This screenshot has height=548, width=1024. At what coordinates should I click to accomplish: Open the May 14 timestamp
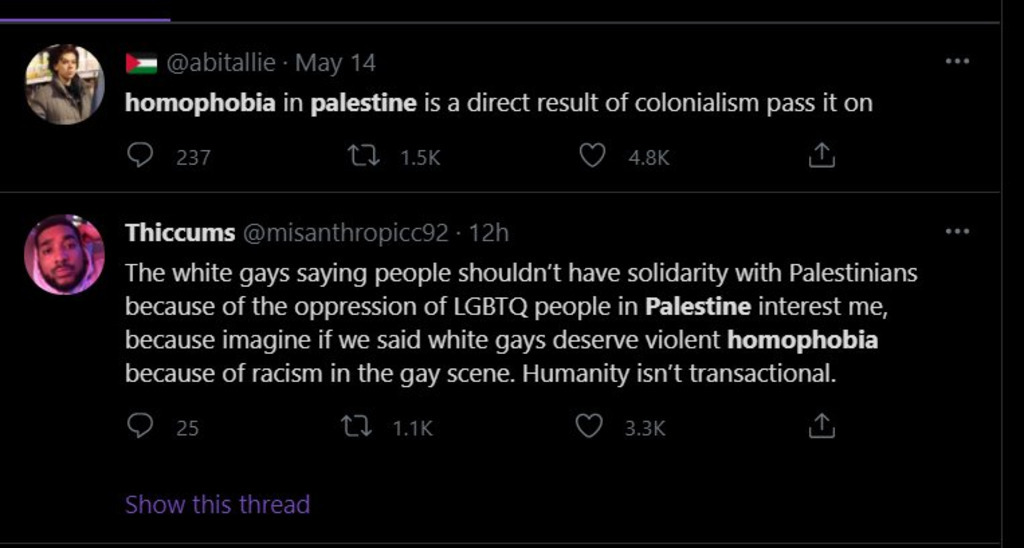[x=336, y=63]
